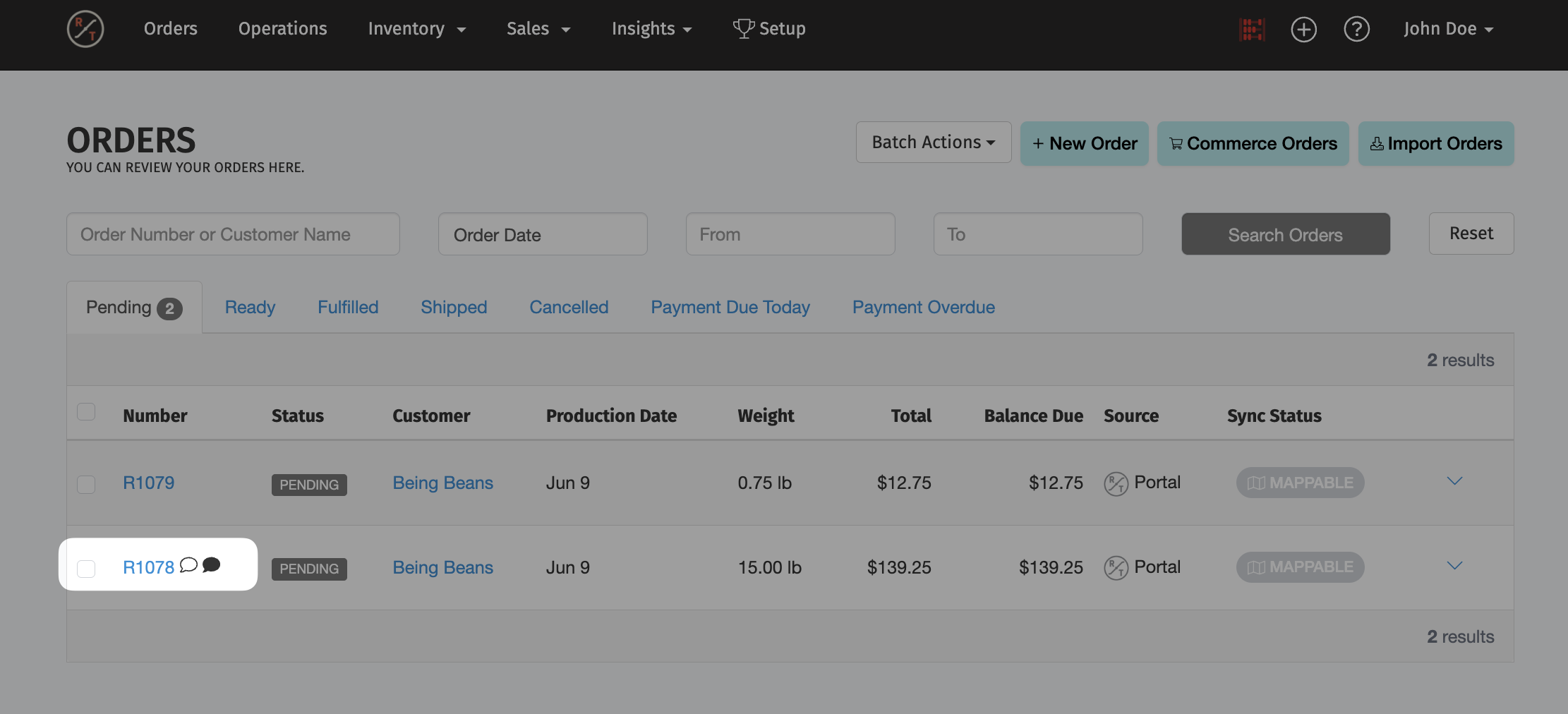
Task: Open the Being Beans customer link for R1079
Action: [x=442, y=483]
